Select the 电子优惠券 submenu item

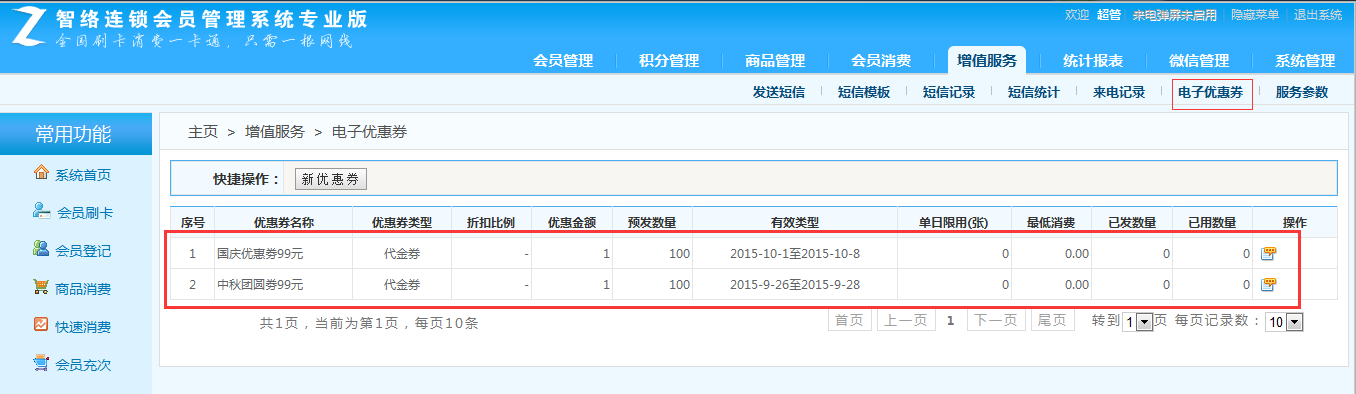point(1210,92)
